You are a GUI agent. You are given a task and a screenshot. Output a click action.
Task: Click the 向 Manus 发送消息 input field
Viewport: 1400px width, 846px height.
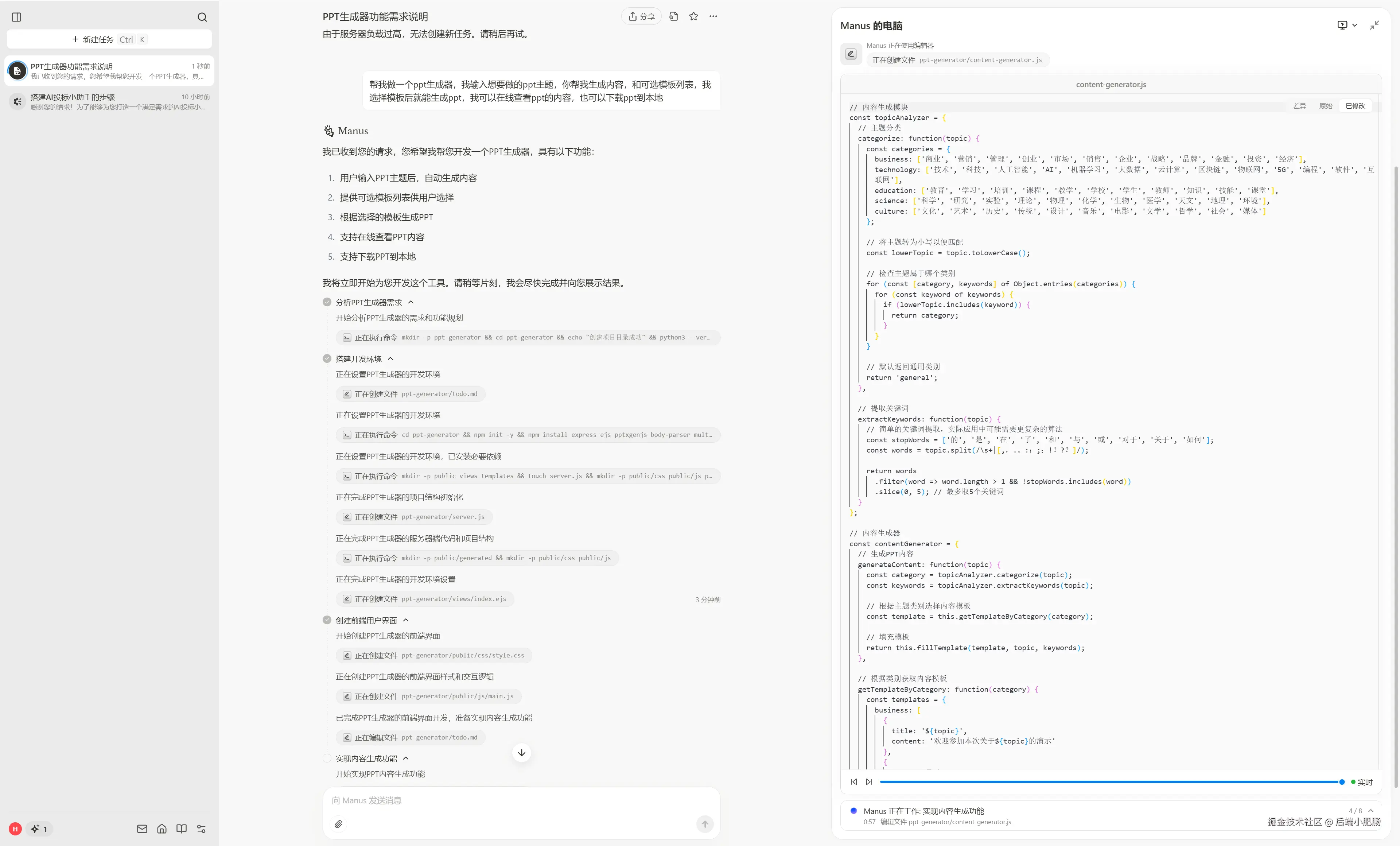[x=512, y=800]
